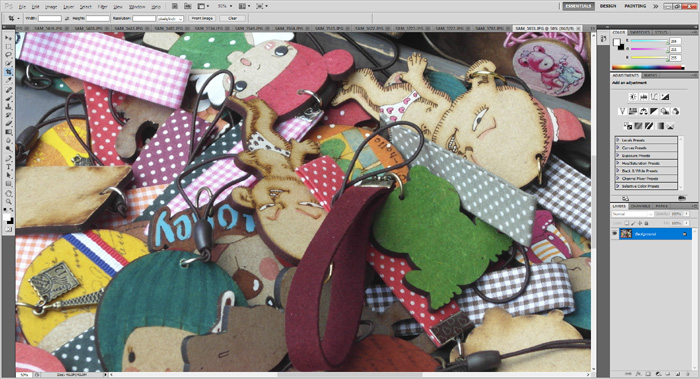The width and height of the screenshot is (700, 379).
Task: Select the Horizontal Type tool
Action: pyautogui.click(x=8, y=167)
